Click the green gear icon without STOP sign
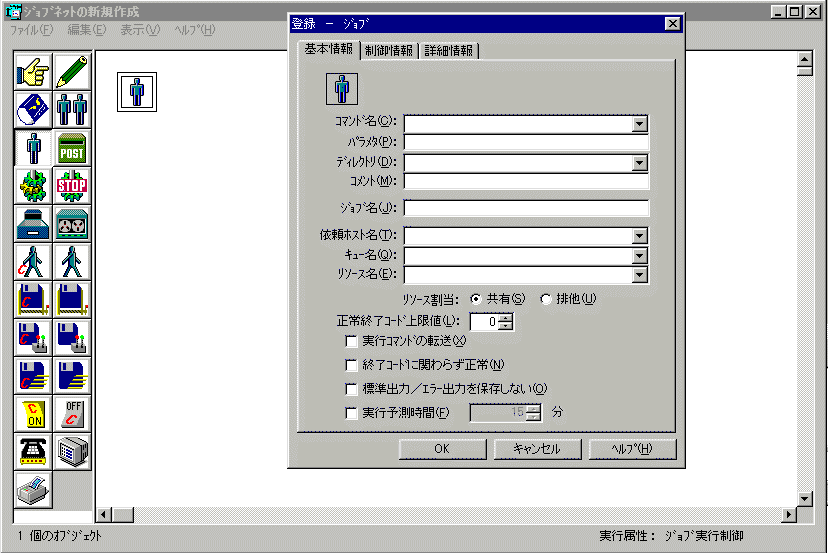The height and width of the screenshot is (553, 828). click(33, 186)
